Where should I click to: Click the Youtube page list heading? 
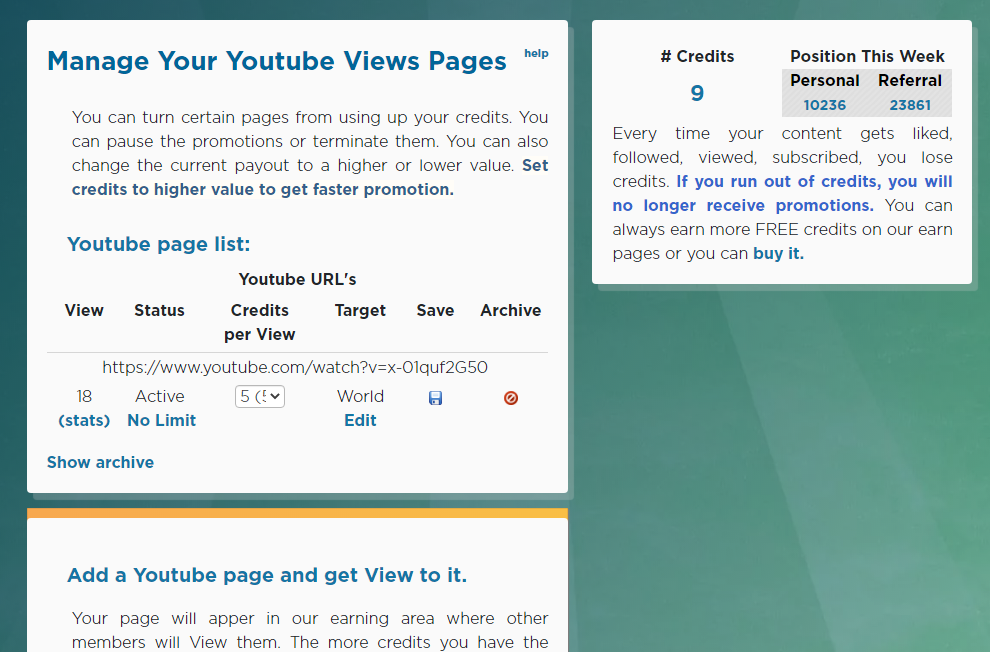tap(158, 245)
